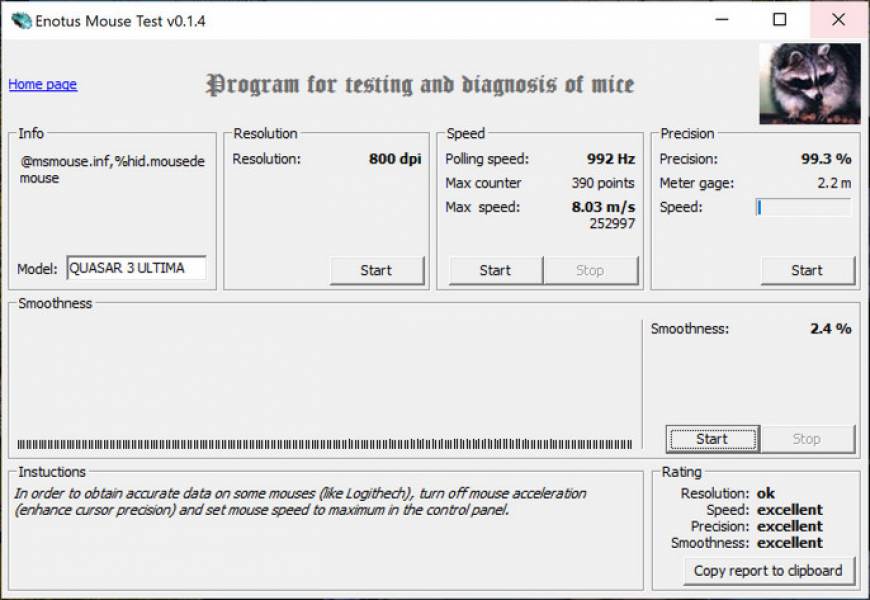Start the Speed test
Viewport: 870px width, 600px height.
coord(495,270)
